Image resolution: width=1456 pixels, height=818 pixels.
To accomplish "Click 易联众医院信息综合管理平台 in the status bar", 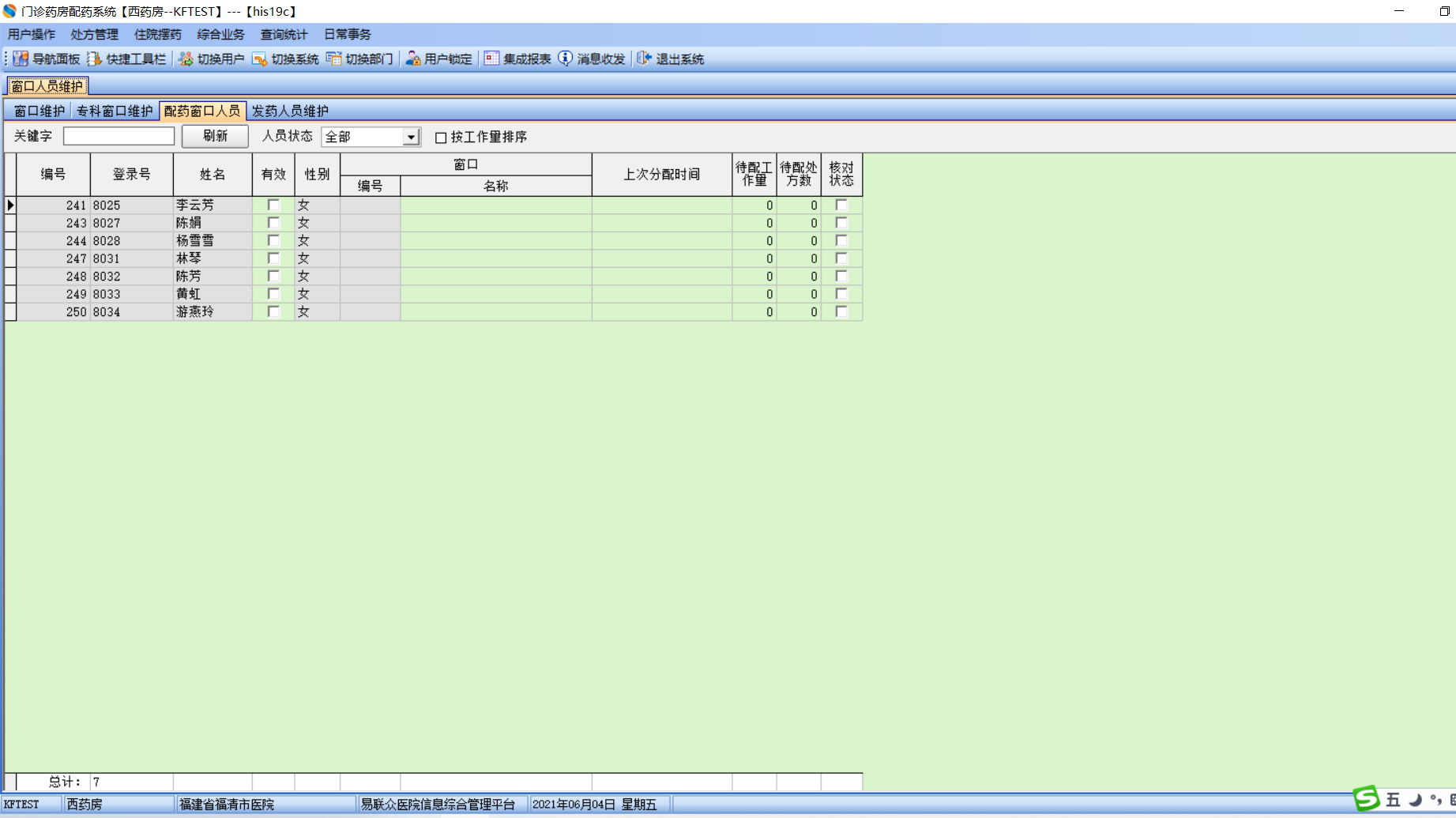I will (438, 805).
